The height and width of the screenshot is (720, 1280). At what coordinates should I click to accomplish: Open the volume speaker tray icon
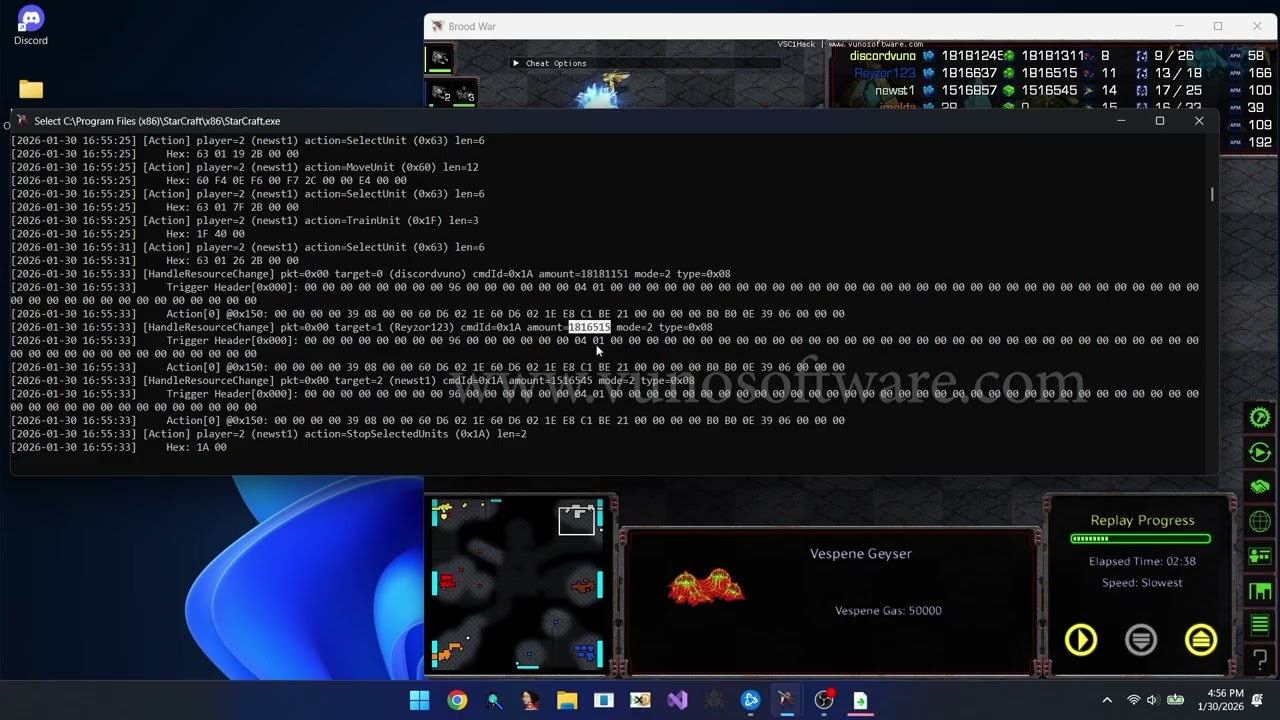pyautogui.click(x=1152, y=700)
